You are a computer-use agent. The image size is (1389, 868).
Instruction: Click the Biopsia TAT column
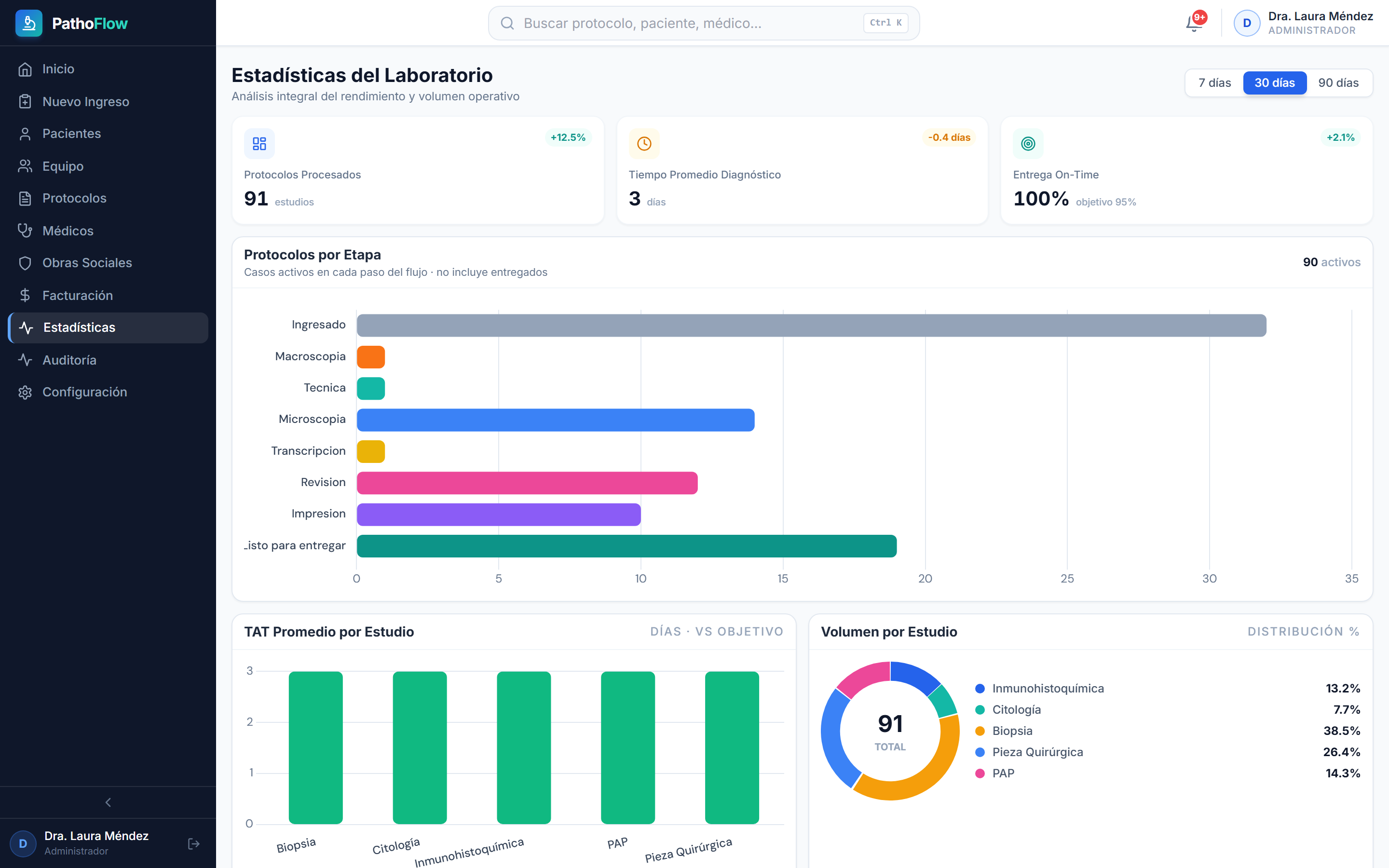[x=316, y=747]
